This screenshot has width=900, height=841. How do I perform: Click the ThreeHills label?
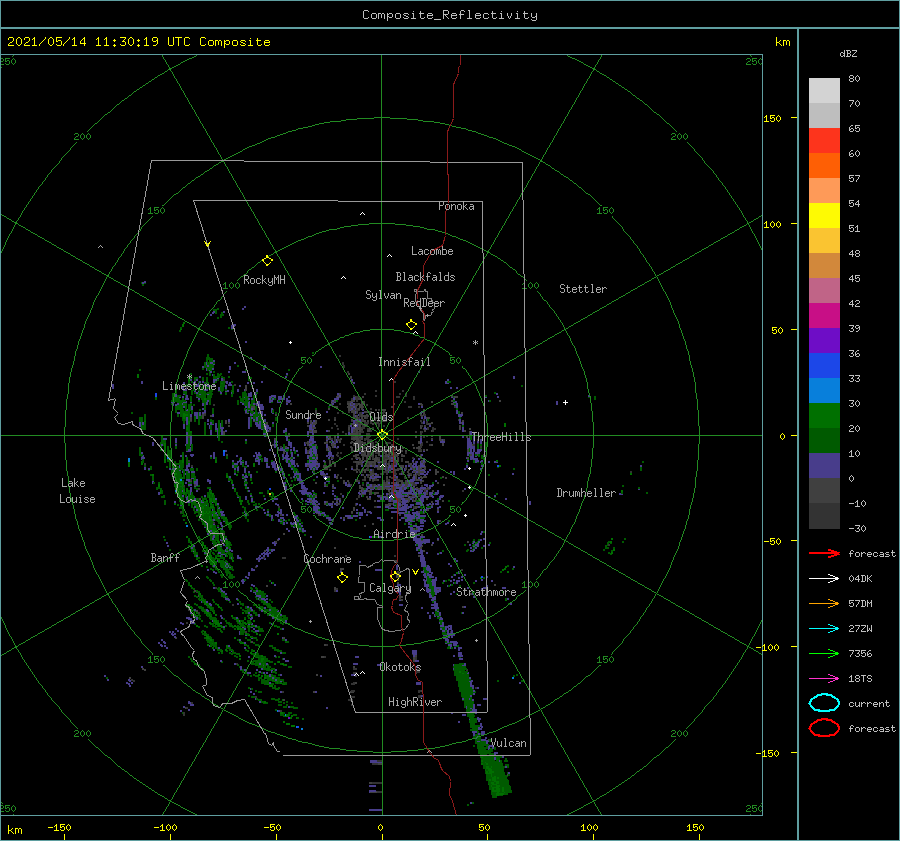click(501, 437)
